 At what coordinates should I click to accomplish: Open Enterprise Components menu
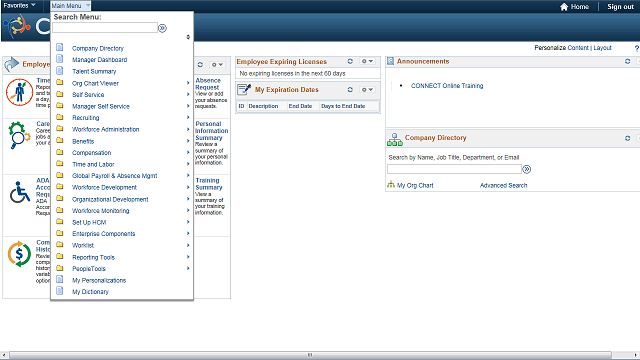pos(104,233)
